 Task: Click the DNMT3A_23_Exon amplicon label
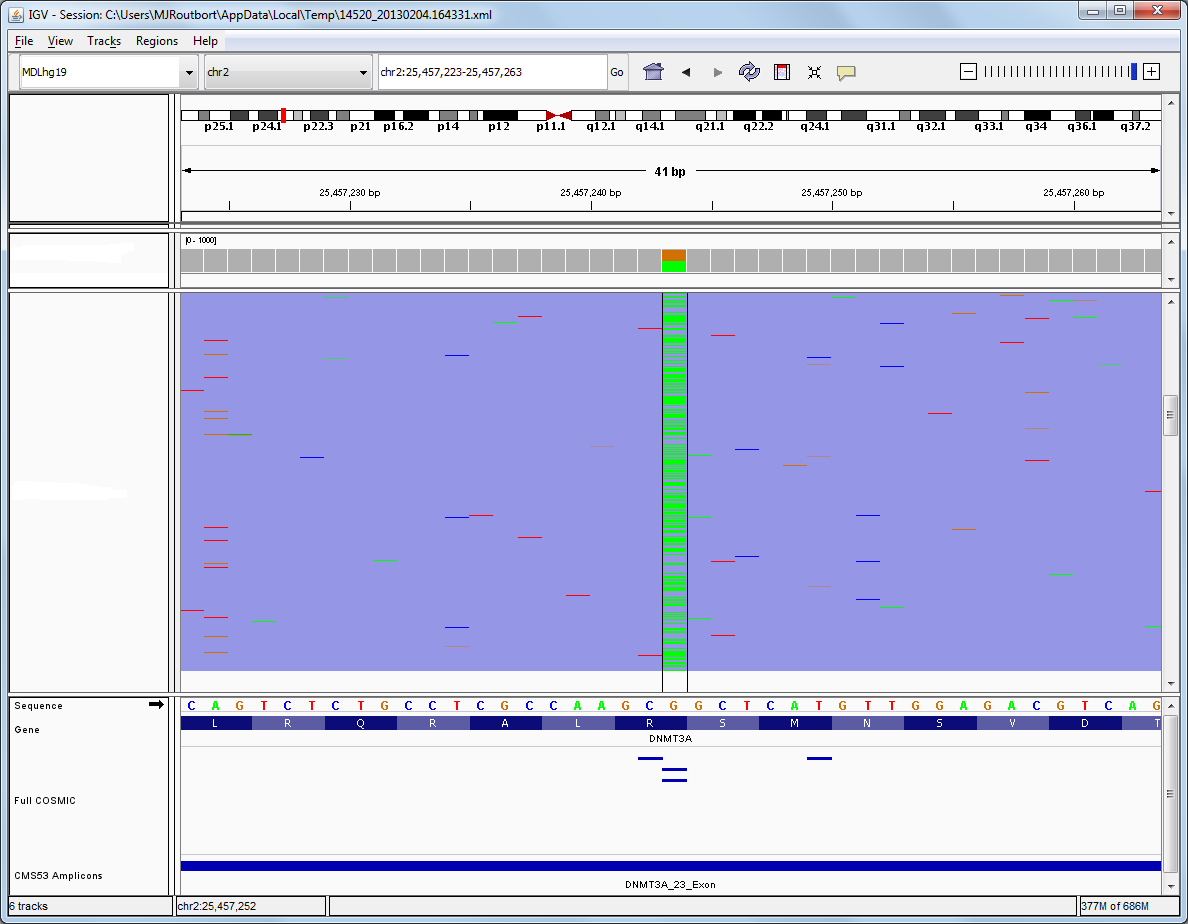[x=670, y=884]
